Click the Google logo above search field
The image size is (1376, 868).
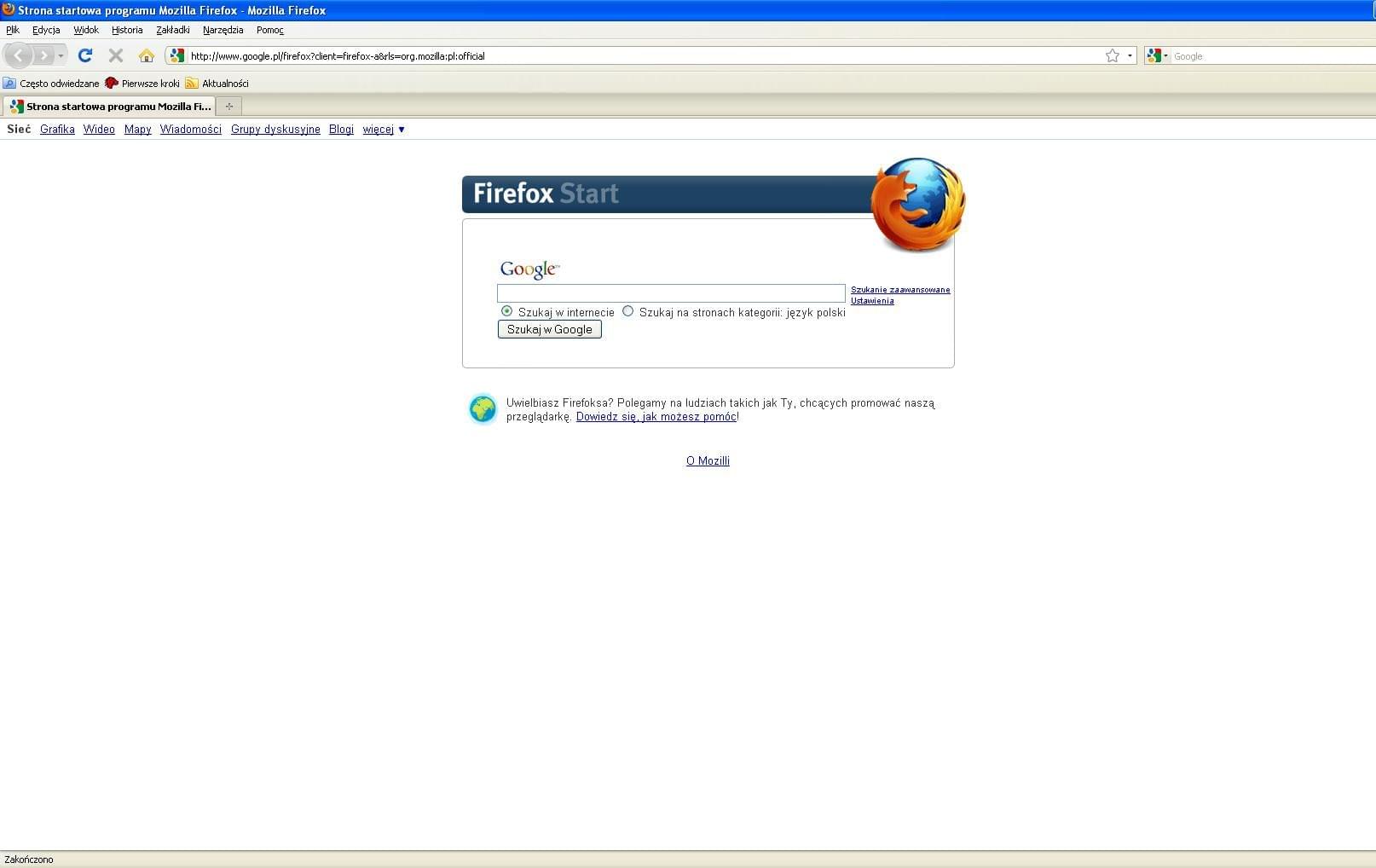(529, 269)
